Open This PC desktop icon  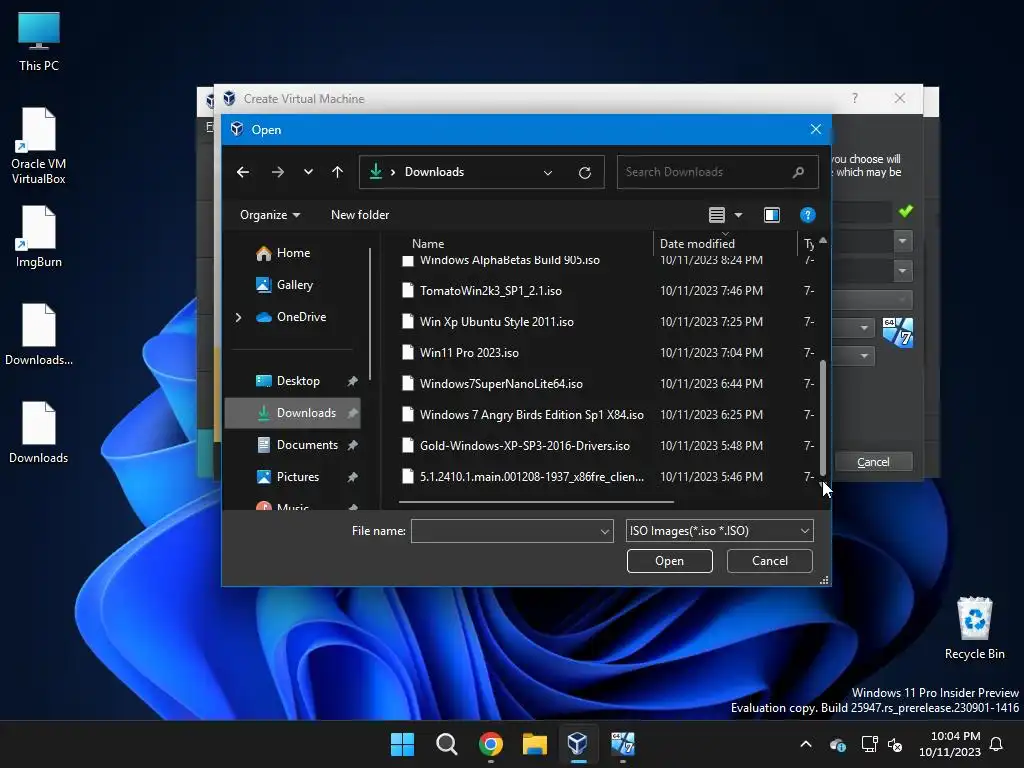tap(39, 41)
